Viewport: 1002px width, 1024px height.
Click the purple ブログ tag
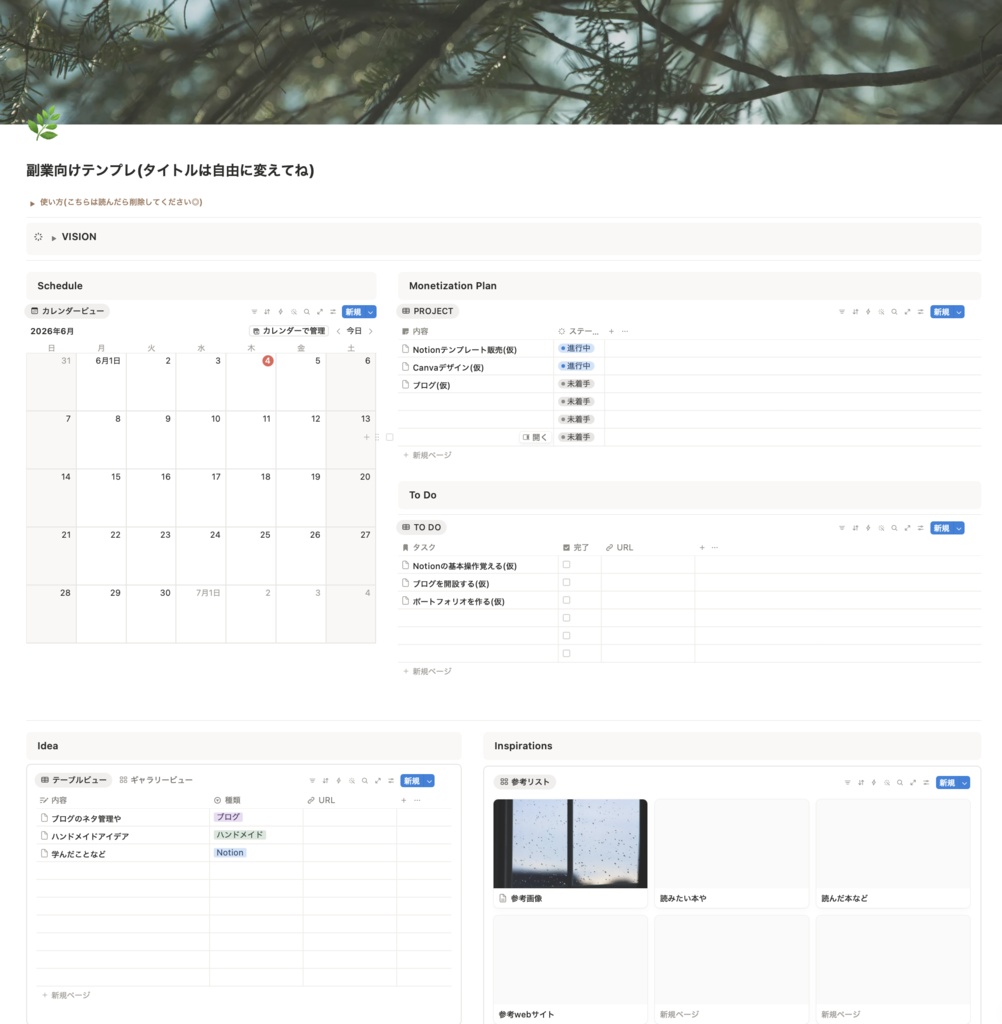pos(228,818)
